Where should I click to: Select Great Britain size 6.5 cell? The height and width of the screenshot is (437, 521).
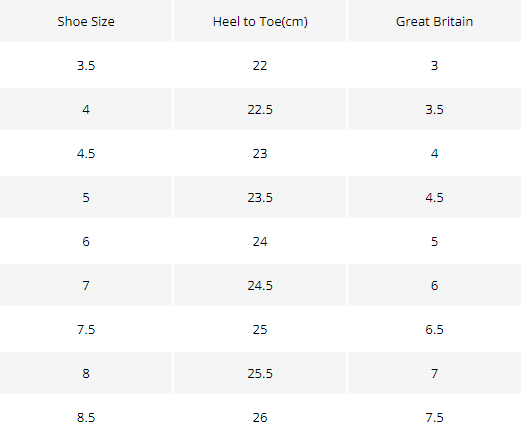pos(434,329)
